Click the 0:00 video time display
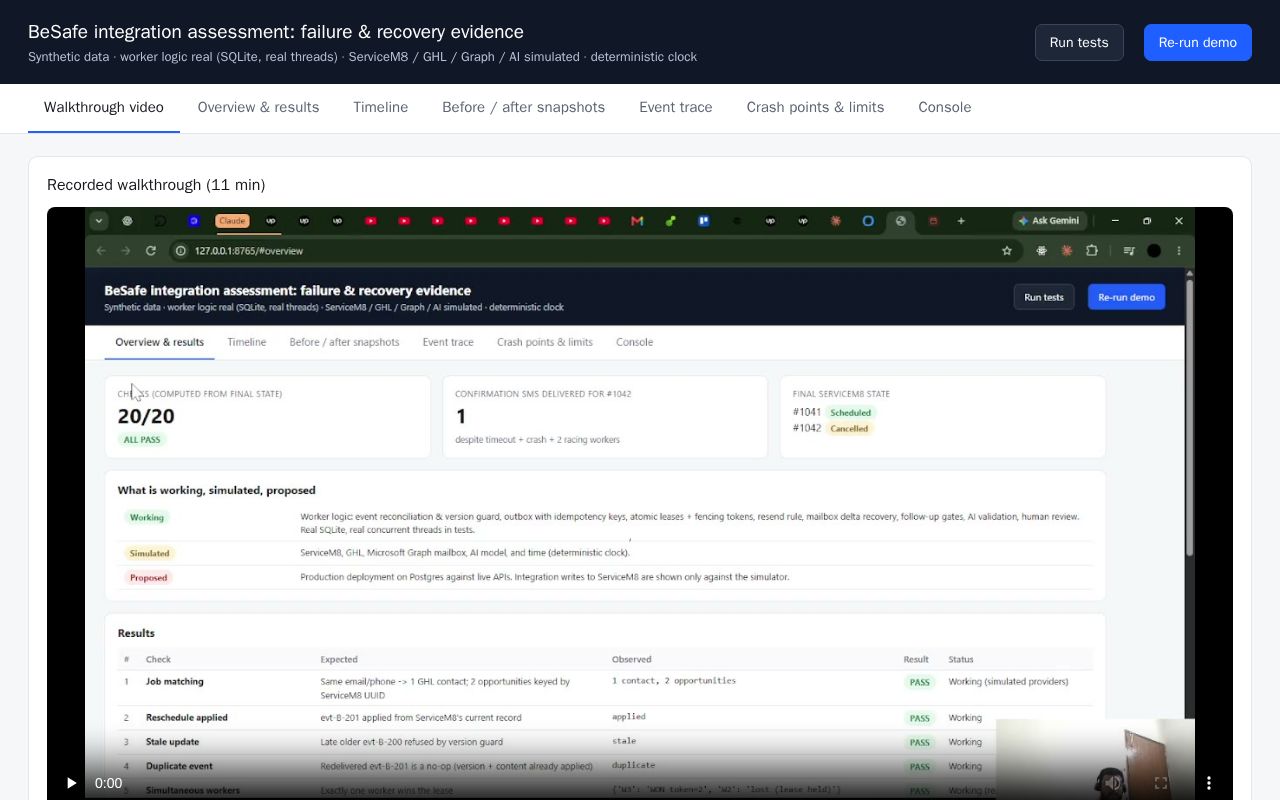 point(109,783)
